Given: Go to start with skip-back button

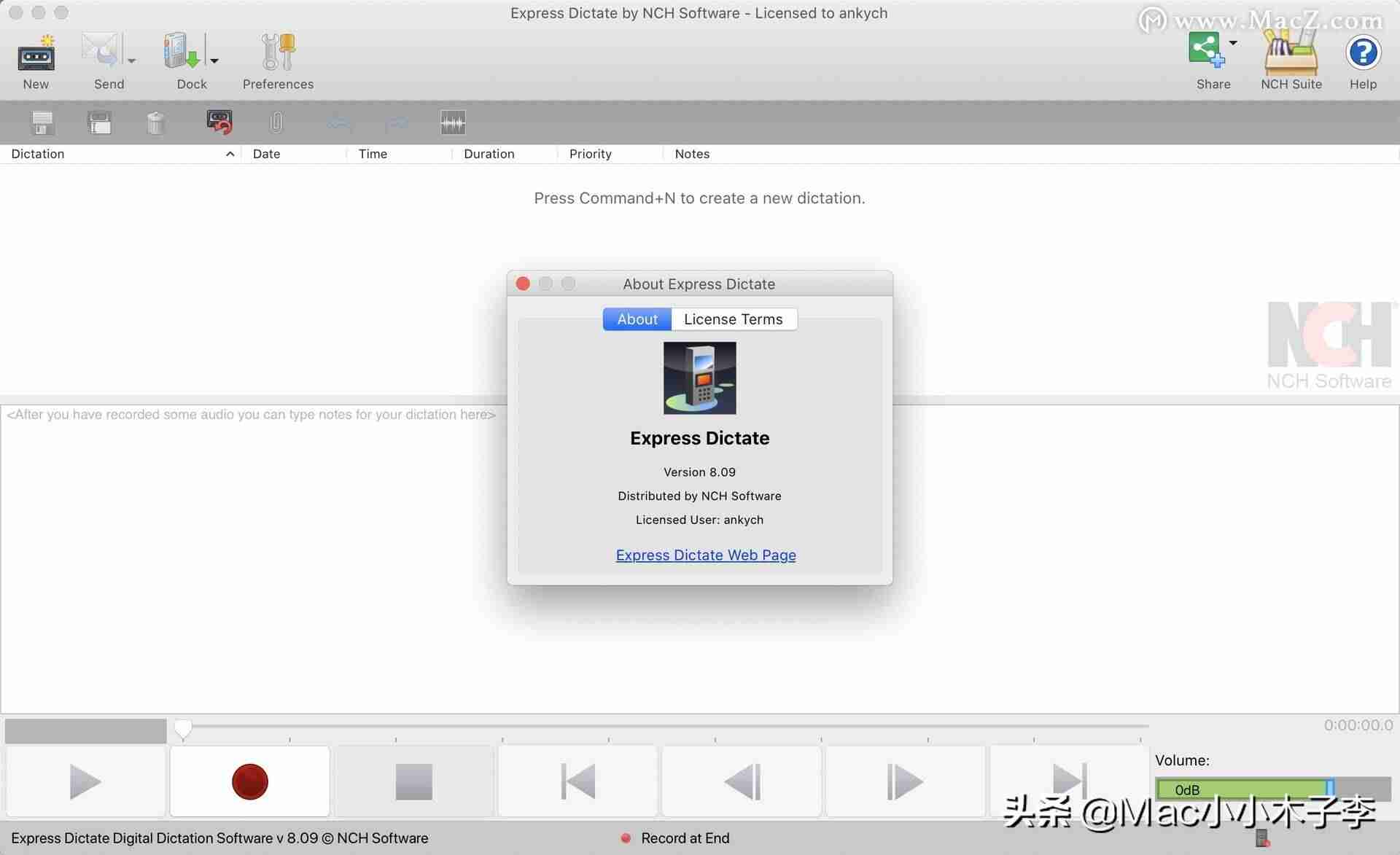Looking at the screenshot, I should [x=577, y=781].
